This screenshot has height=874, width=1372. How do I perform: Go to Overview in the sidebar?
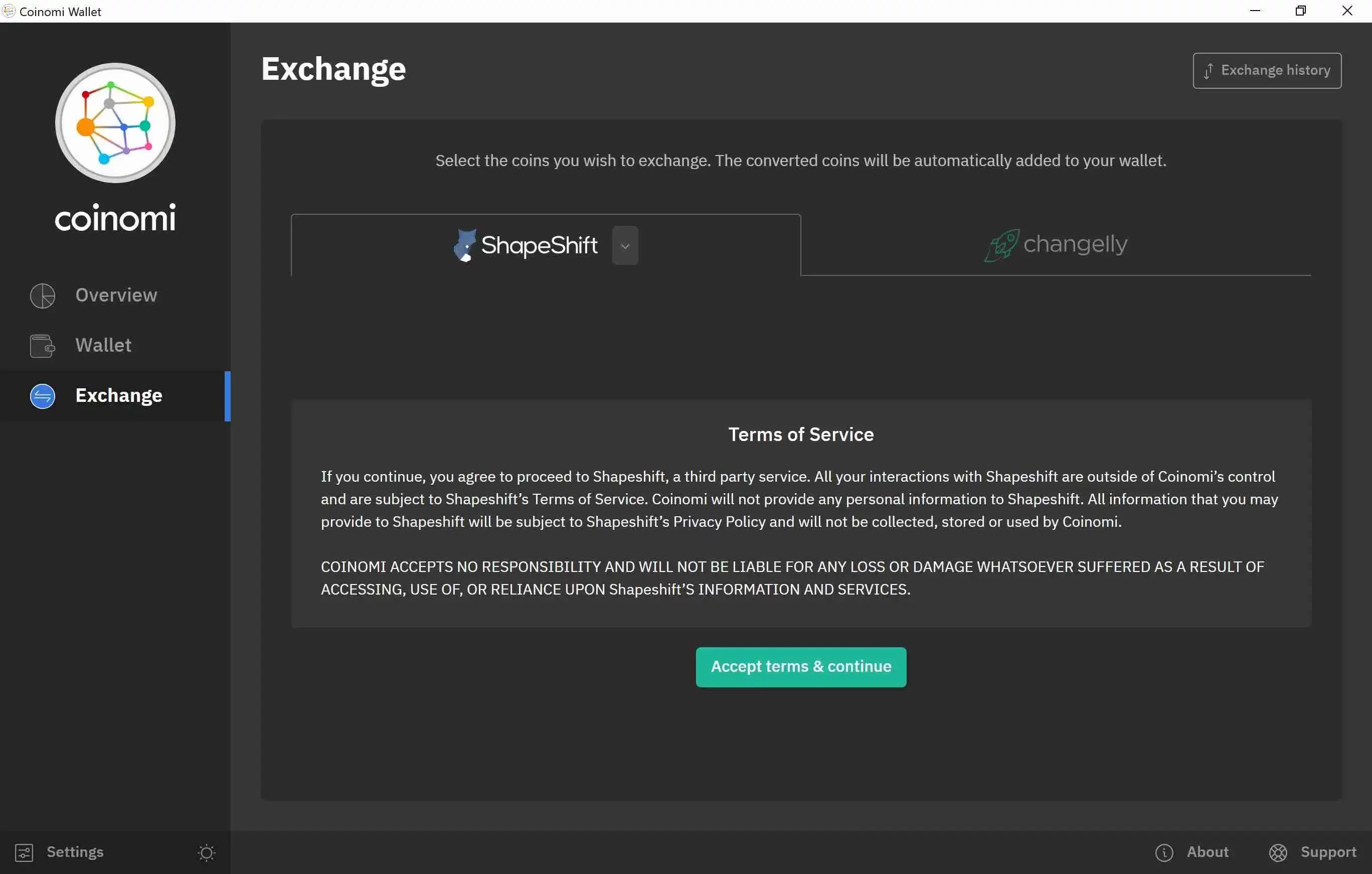click(115, 296)
